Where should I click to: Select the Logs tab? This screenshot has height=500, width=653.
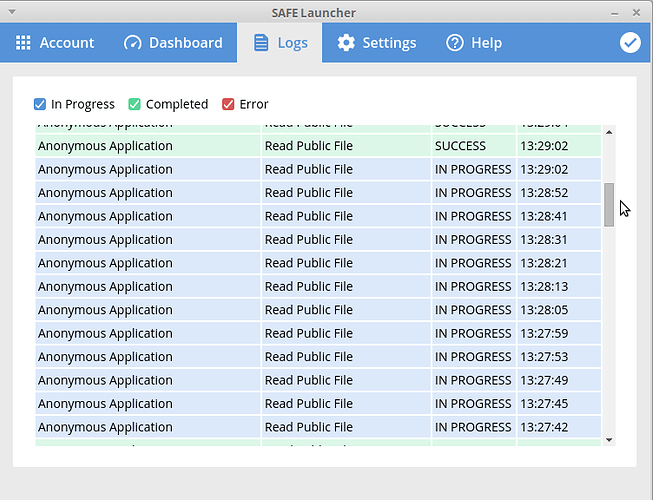pyautogui.click(x=279, y=42)
